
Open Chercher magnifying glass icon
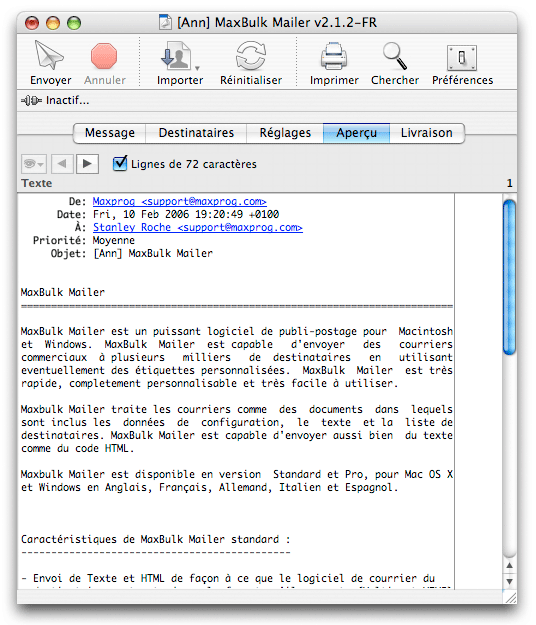click(395, 56)
